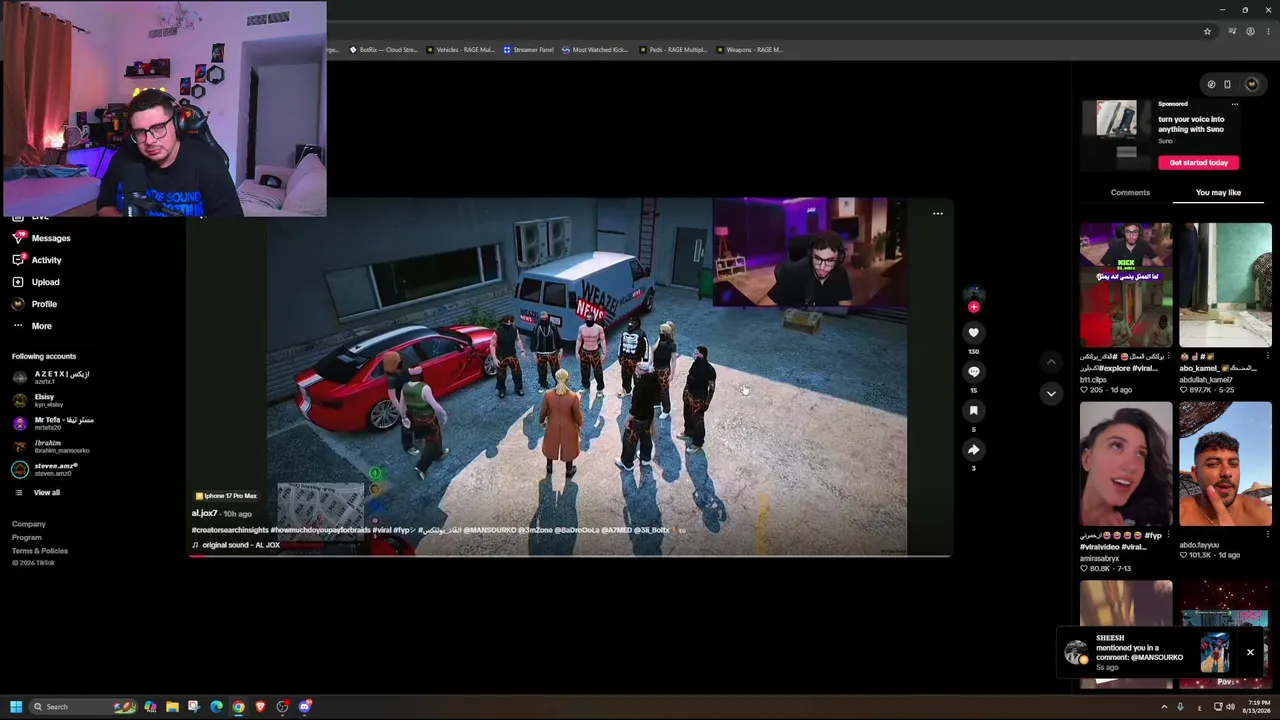
Task: Open the Vehicles - RAGE bookmark
Action: (460, 50)
